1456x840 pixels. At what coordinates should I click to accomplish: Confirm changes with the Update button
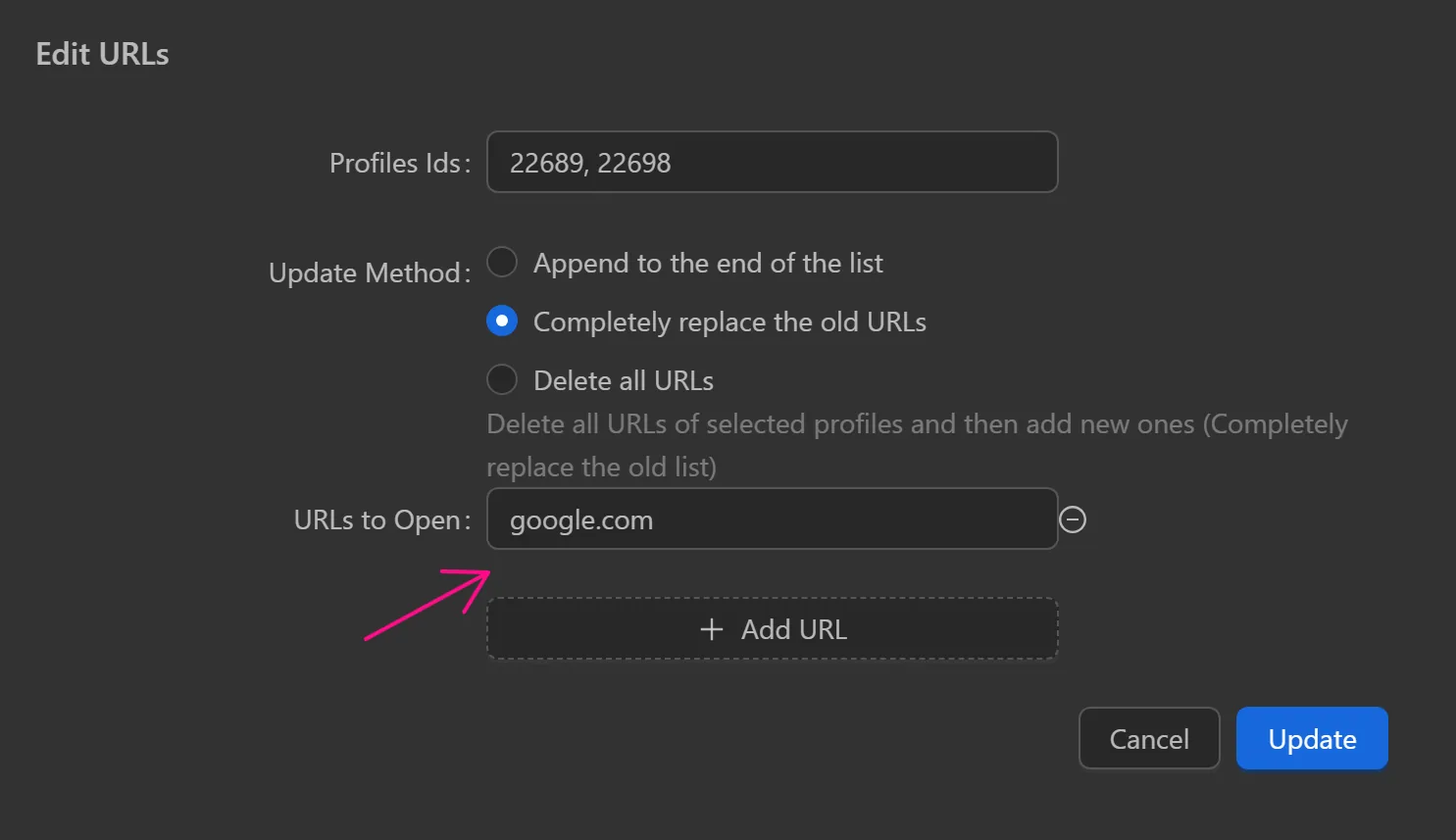pyautogui.click(x=1311, y=738)
